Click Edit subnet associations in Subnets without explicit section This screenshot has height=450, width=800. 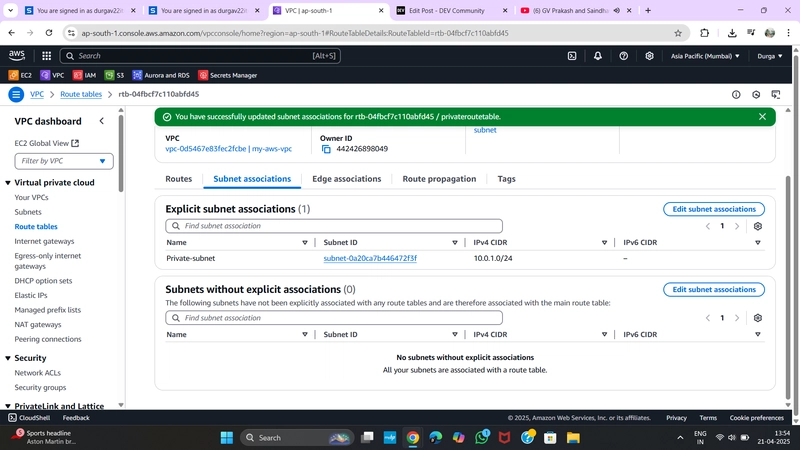[x=714, y=289]
